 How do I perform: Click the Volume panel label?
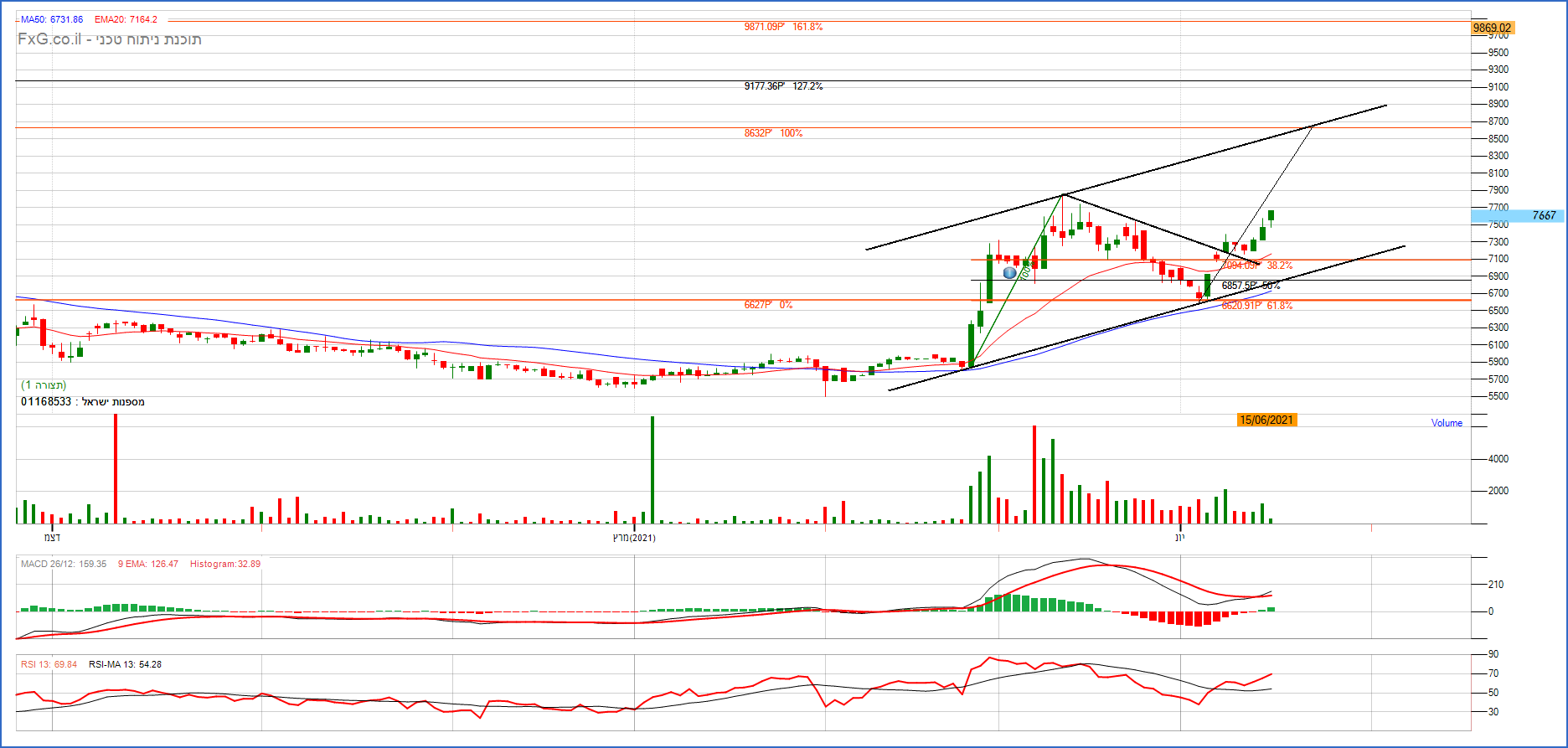(1447, 423)
